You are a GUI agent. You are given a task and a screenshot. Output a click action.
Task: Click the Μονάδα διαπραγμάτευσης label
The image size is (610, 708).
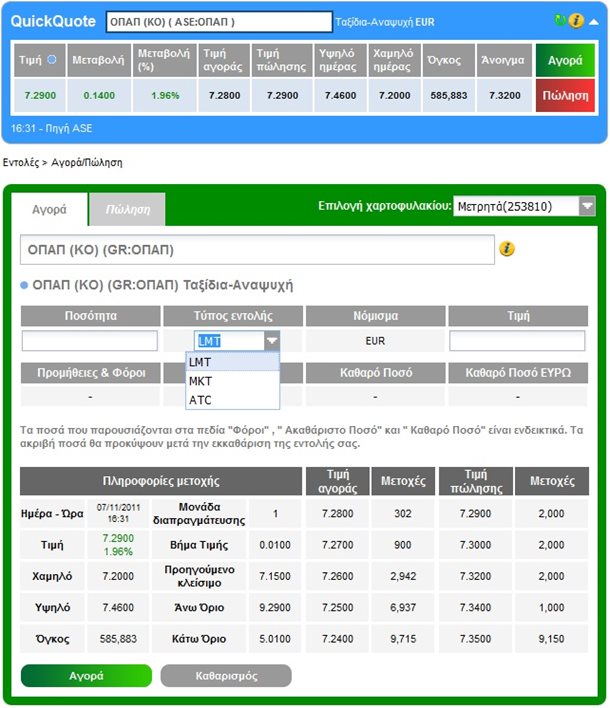(x=199, y=513)
